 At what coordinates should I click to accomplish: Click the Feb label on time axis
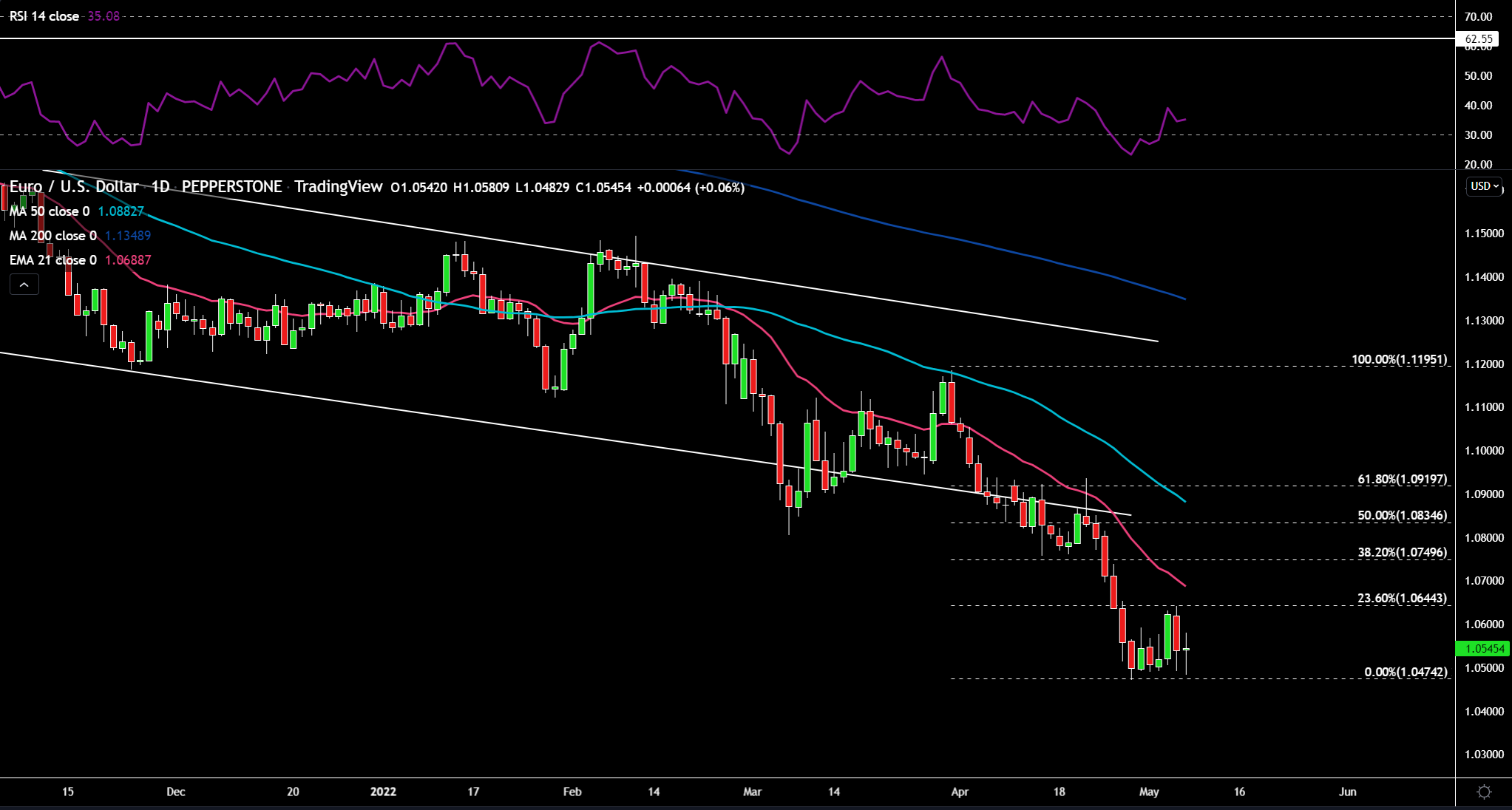click(x=572, y=792)
